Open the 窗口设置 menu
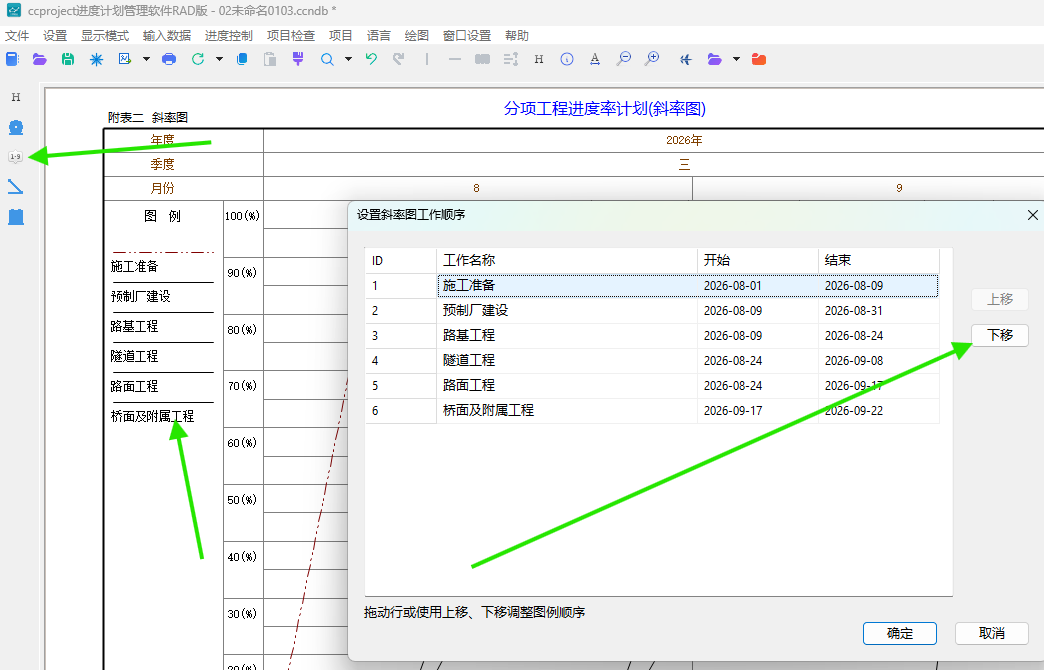Screen dimensions: 1044x670 click(467, 35)
